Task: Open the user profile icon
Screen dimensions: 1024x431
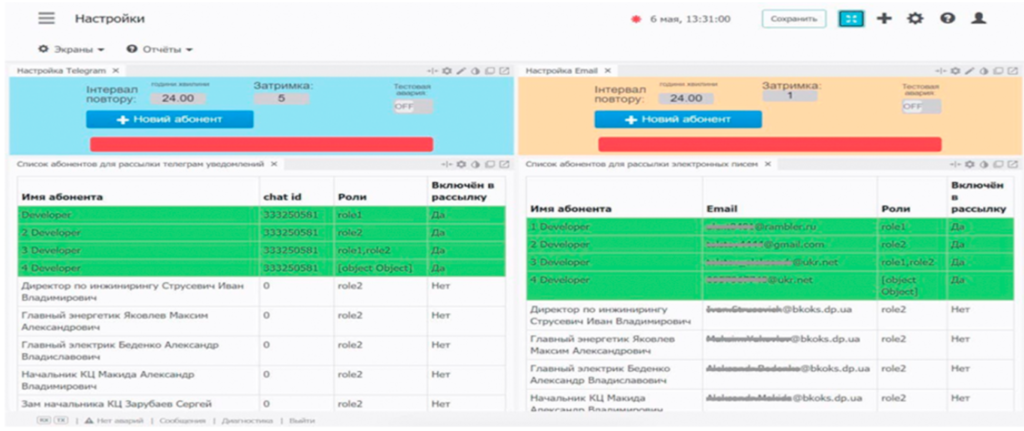Action: point(978,18)
